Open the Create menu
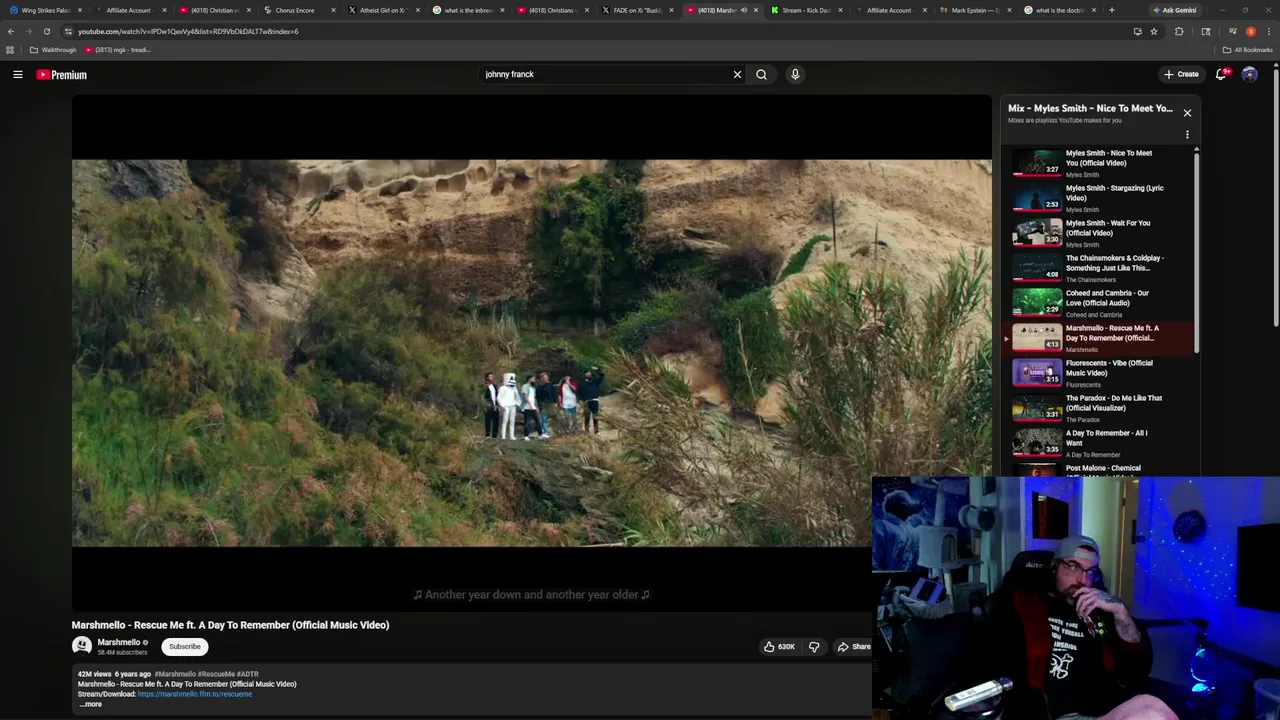This screenshot has width=1280, height=720. click(1181, 74)
